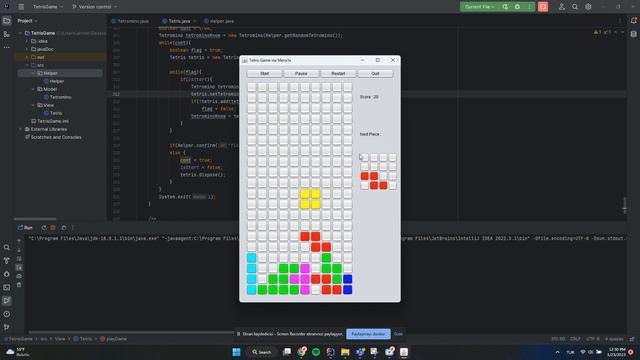Click the red Stop button in top toolbar
The width and height of the screenshot is (640, 360).
pyautogui.click(x=543, y=7)
